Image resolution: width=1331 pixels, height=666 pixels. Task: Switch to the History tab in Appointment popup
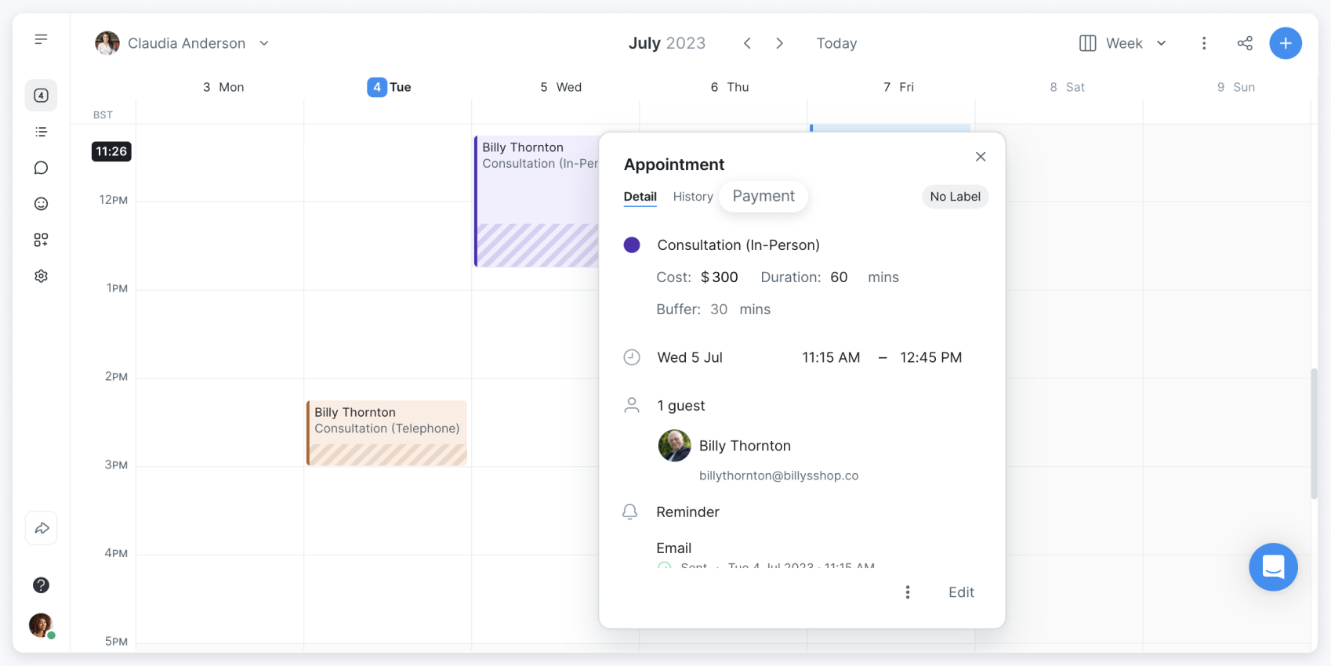(x=693, y=196)
